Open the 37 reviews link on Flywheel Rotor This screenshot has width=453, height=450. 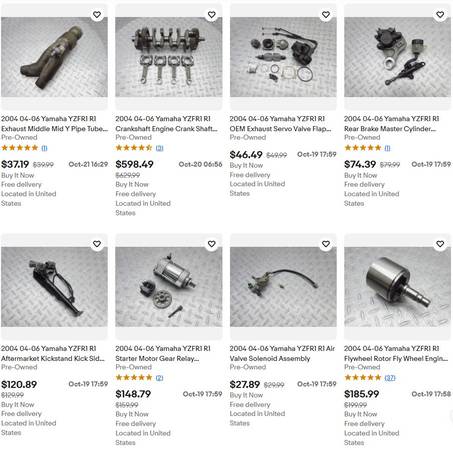(390, 378)
